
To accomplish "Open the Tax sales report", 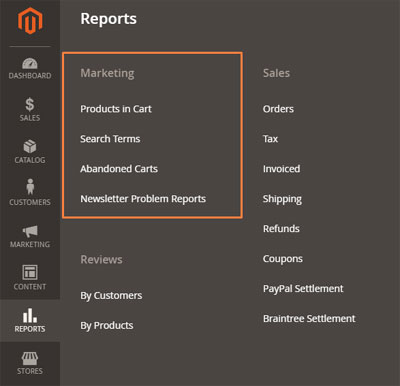I will (x=270, y=139).
